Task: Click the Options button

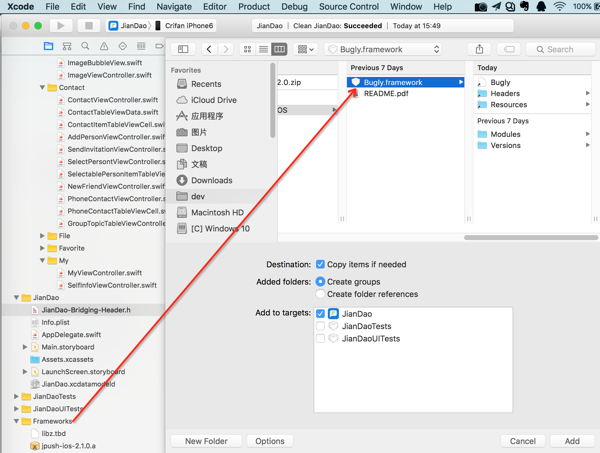Action: 270,441
